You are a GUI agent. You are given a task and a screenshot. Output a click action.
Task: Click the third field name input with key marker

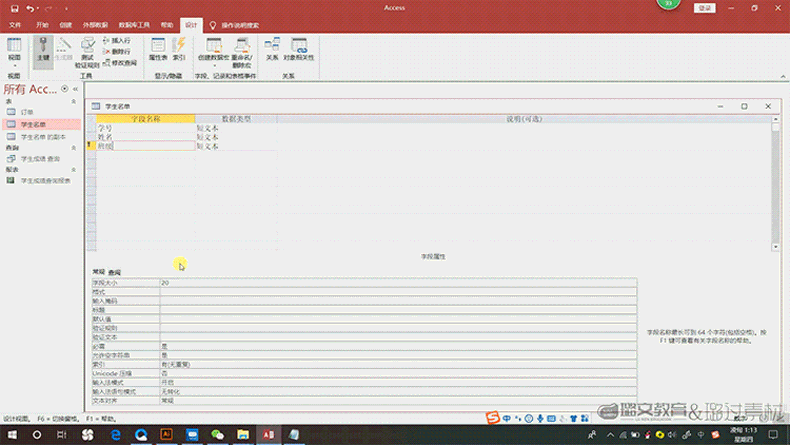146,146
